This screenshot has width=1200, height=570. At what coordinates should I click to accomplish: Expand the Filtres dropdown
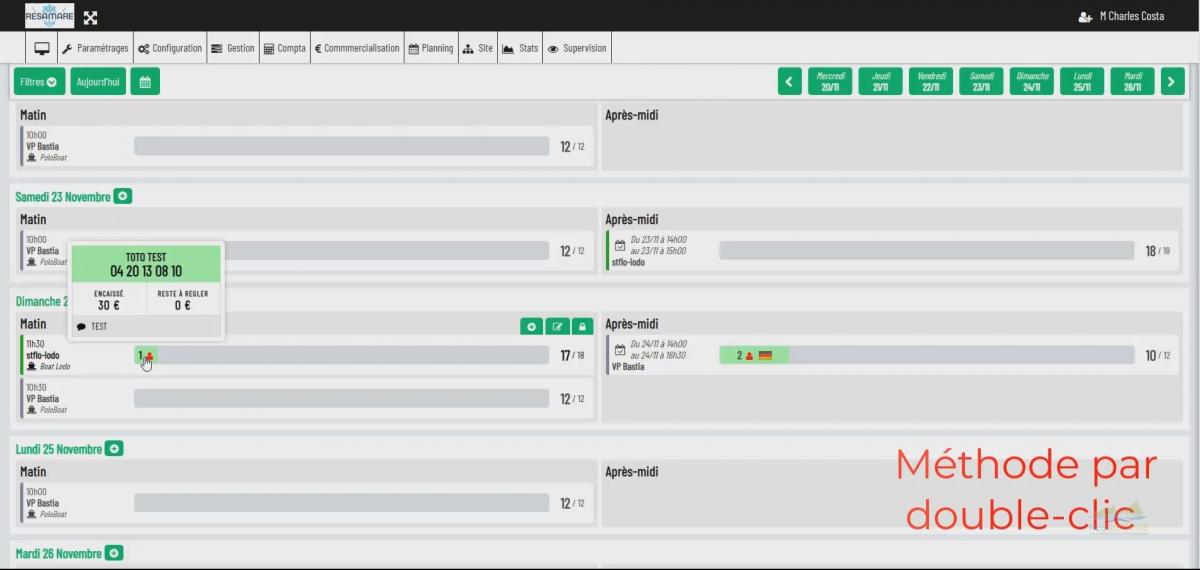click(x=40, y=82)
